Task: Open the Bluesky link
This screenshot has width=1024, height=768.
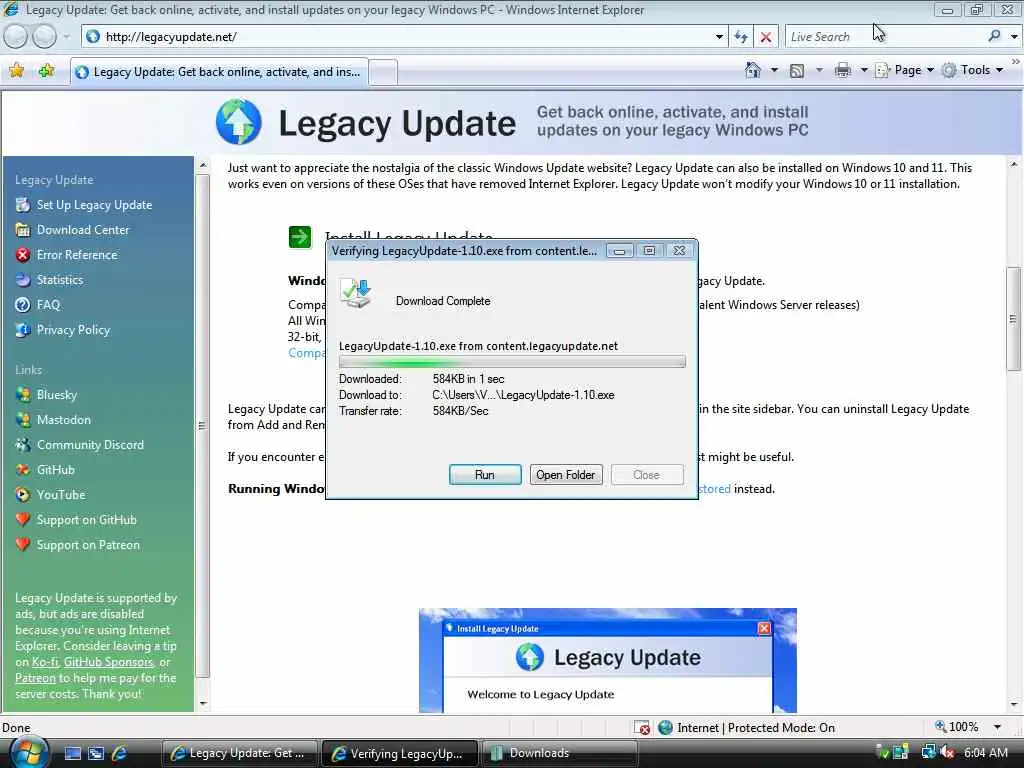Action: coord(57,395)
